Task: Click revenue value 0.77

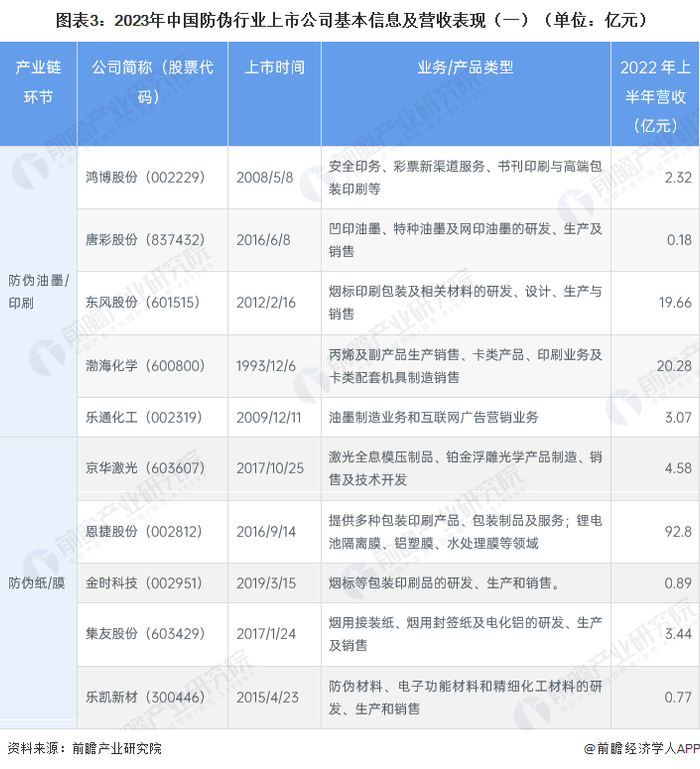Action: point(678,697)
